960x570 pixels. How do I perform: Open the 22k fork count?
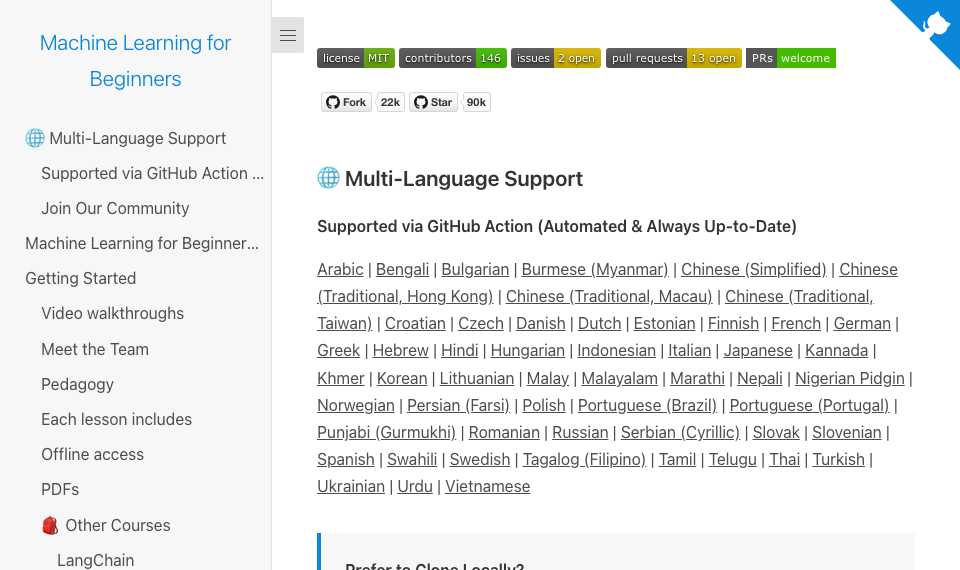click(x=390, y=102)
